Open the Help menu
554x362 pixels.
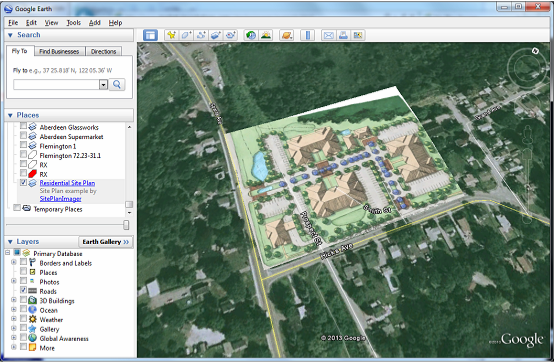click(115, 23)
